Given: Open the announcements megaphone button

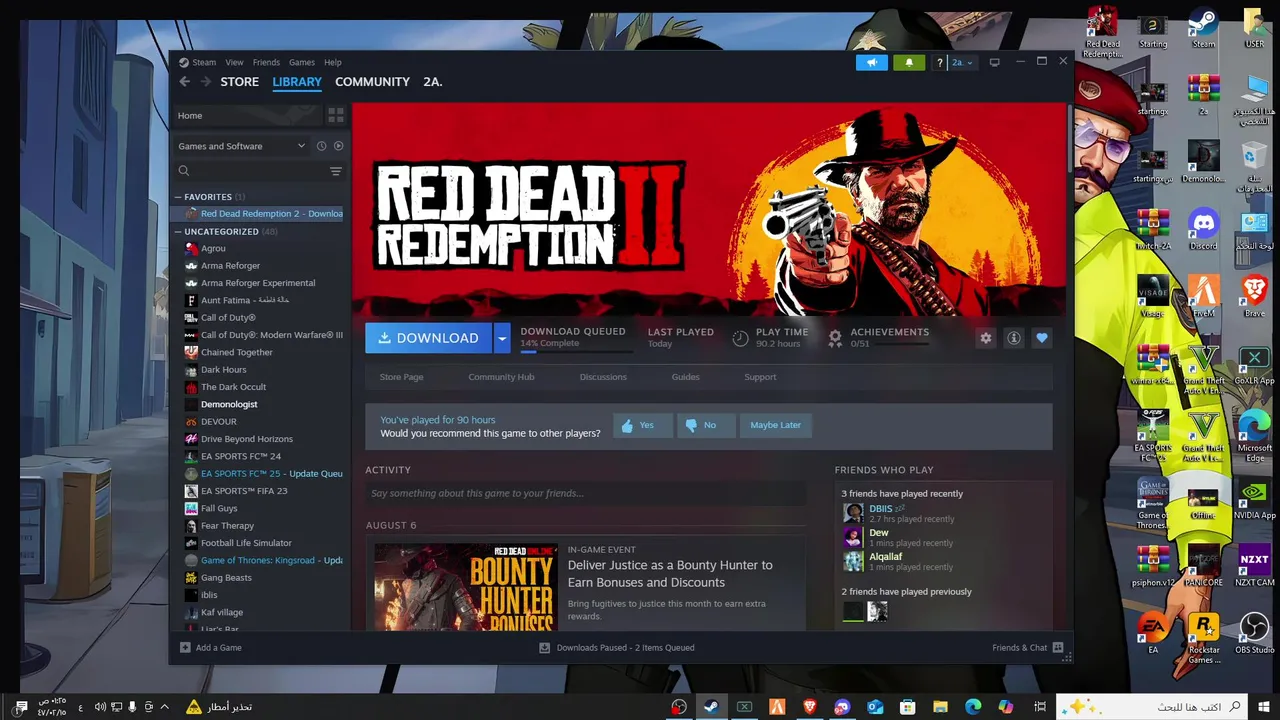Looking at the screenshot, I should [872, 62].
